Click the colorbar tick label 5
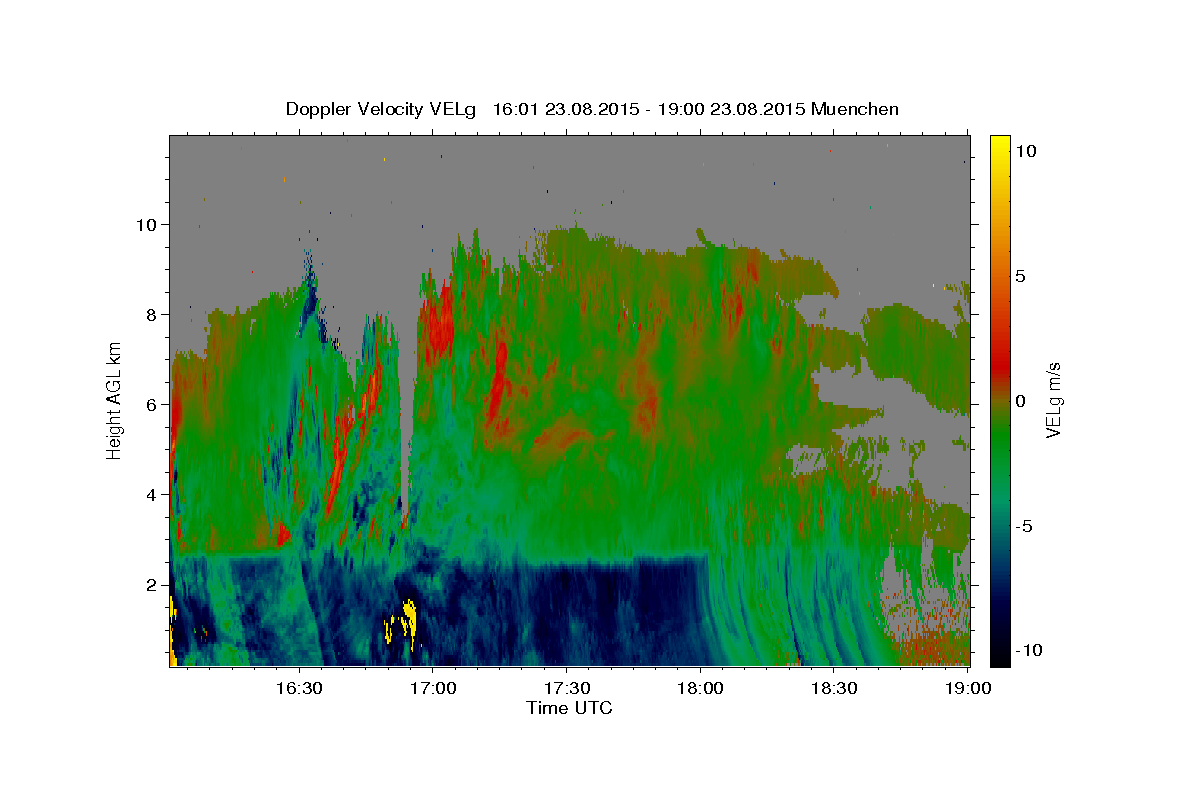 [x=1020, y=275]
